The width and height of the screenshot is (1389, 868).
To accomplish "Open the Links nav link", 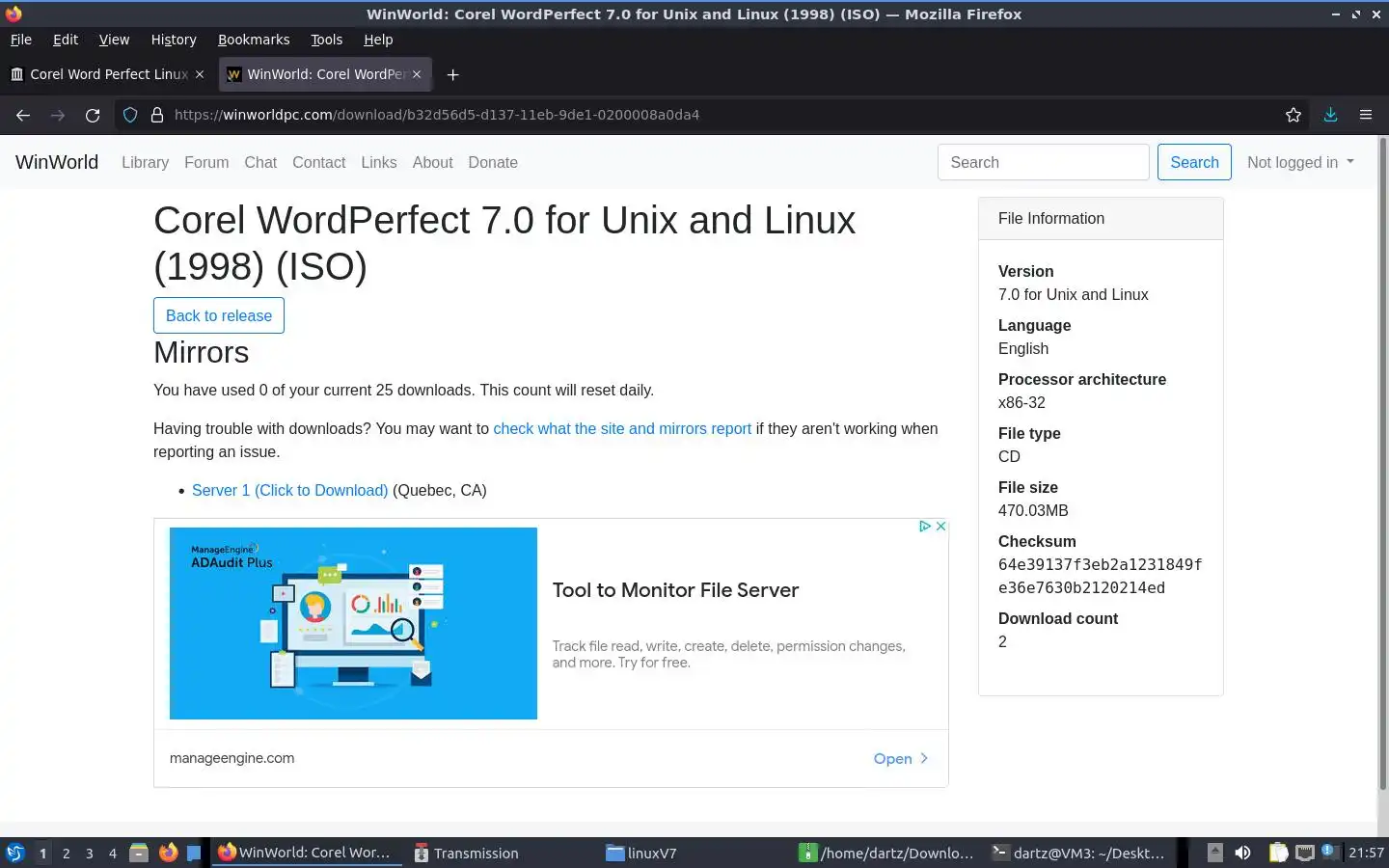I will pos(378,162).
